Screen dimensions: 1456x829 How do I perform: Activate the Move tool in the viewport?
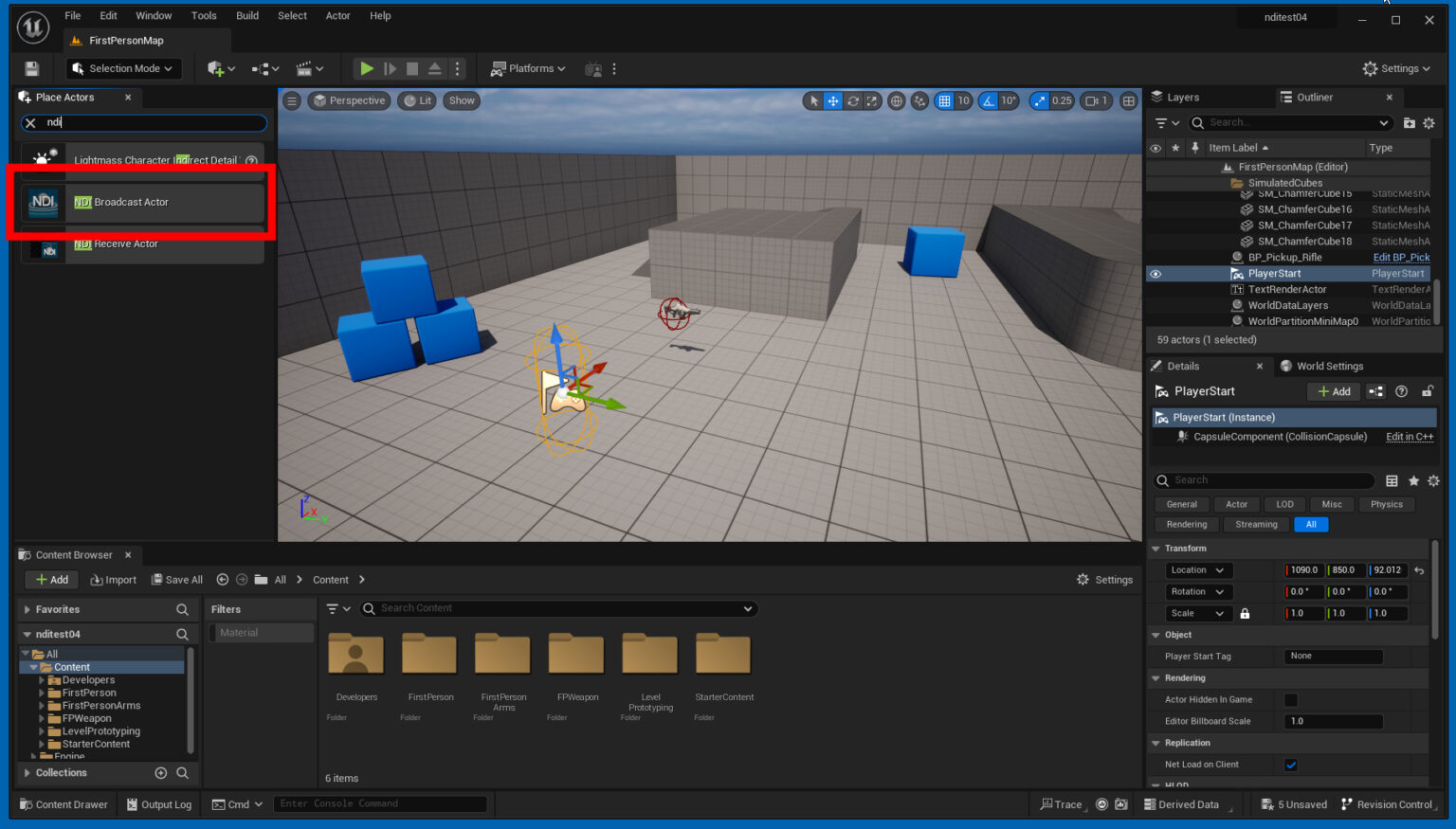coord(832,100)
